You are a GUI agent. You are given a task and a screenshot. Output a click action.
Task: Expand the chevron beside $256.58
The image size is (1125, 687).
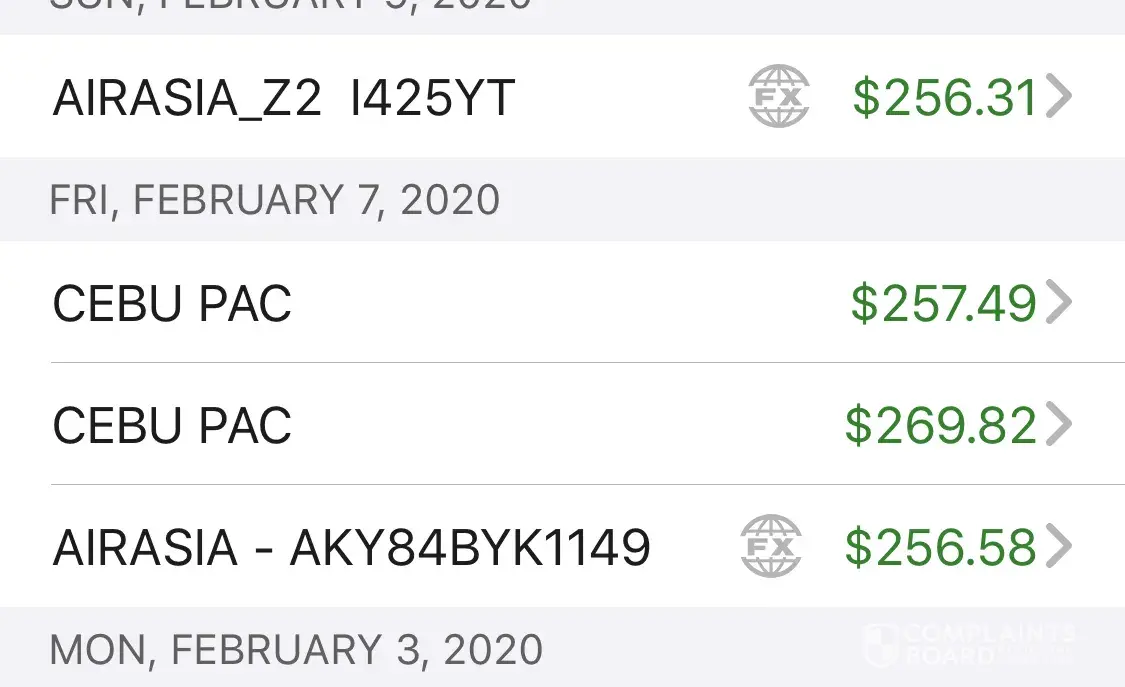[1058, 546]
